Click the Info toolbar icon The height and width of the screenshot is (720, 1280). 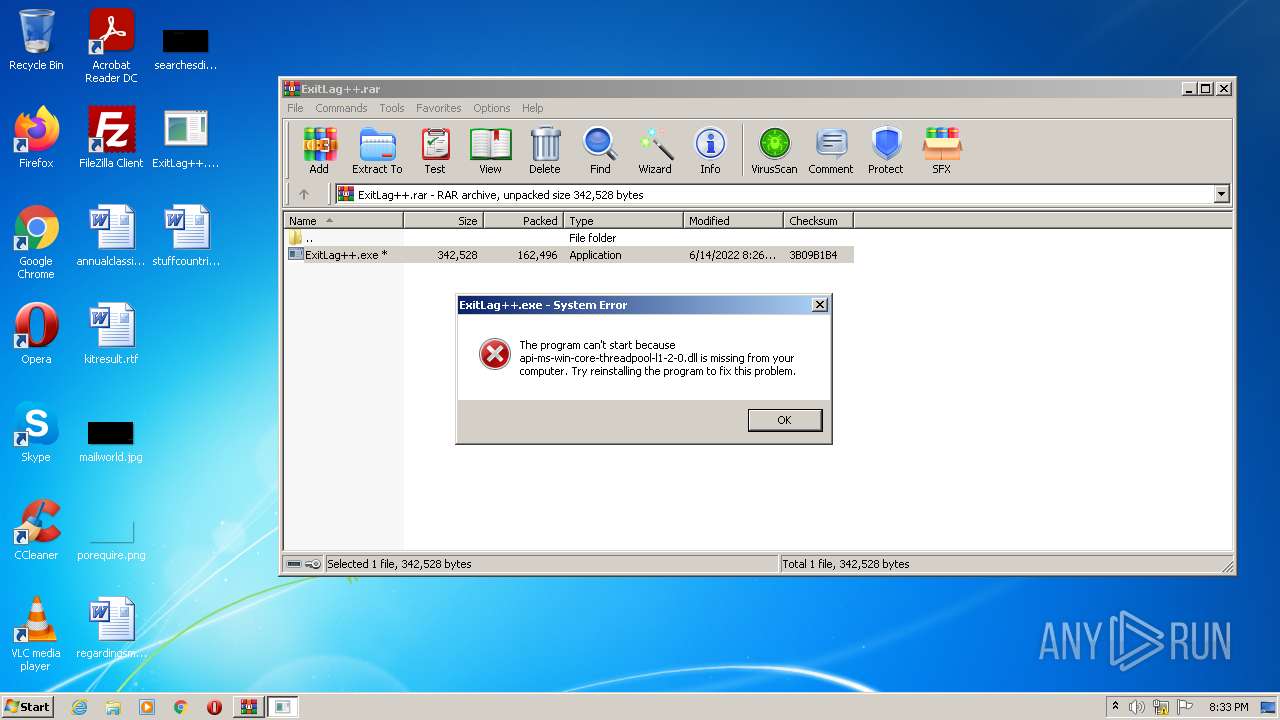click(710, 151)
